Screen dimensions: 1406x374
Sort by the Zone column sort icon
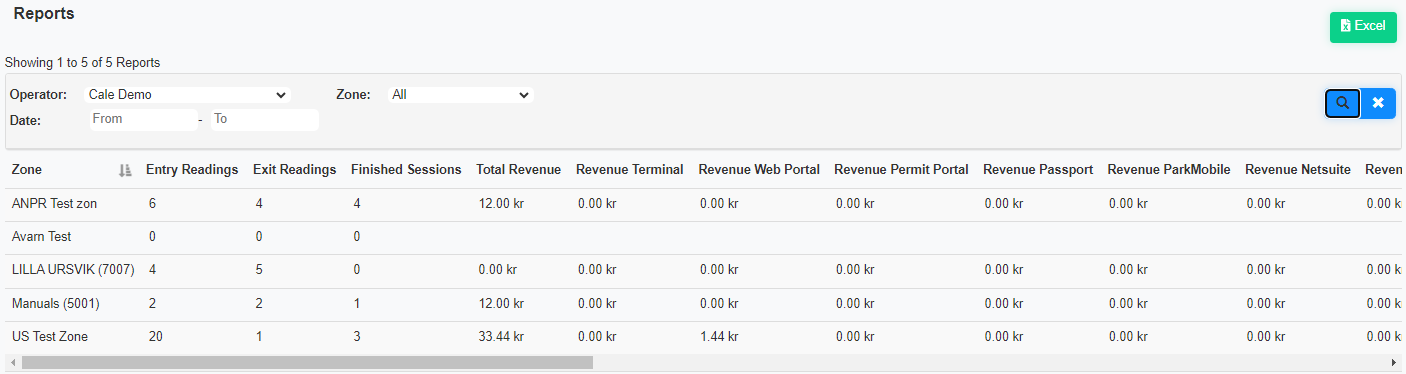coord(125,171)
